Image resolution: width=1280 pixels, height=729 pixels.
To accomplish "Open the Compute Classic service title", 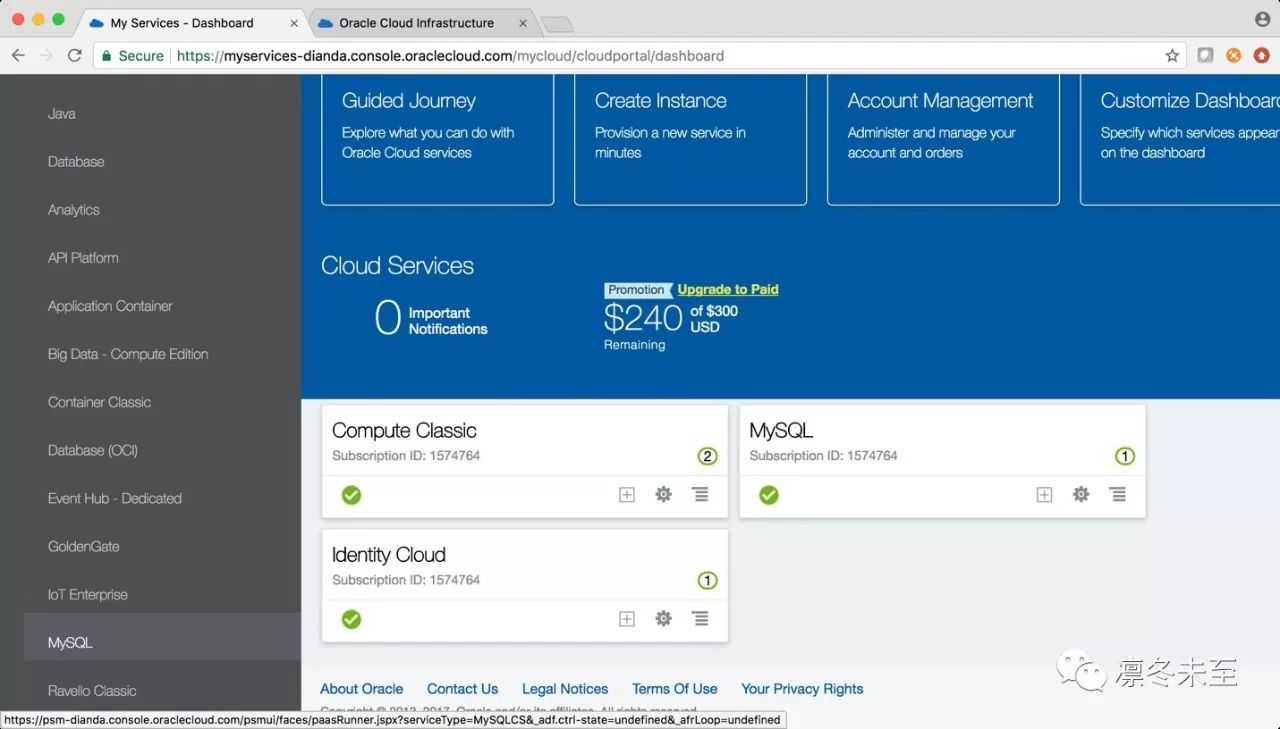I will pos(404,431).
